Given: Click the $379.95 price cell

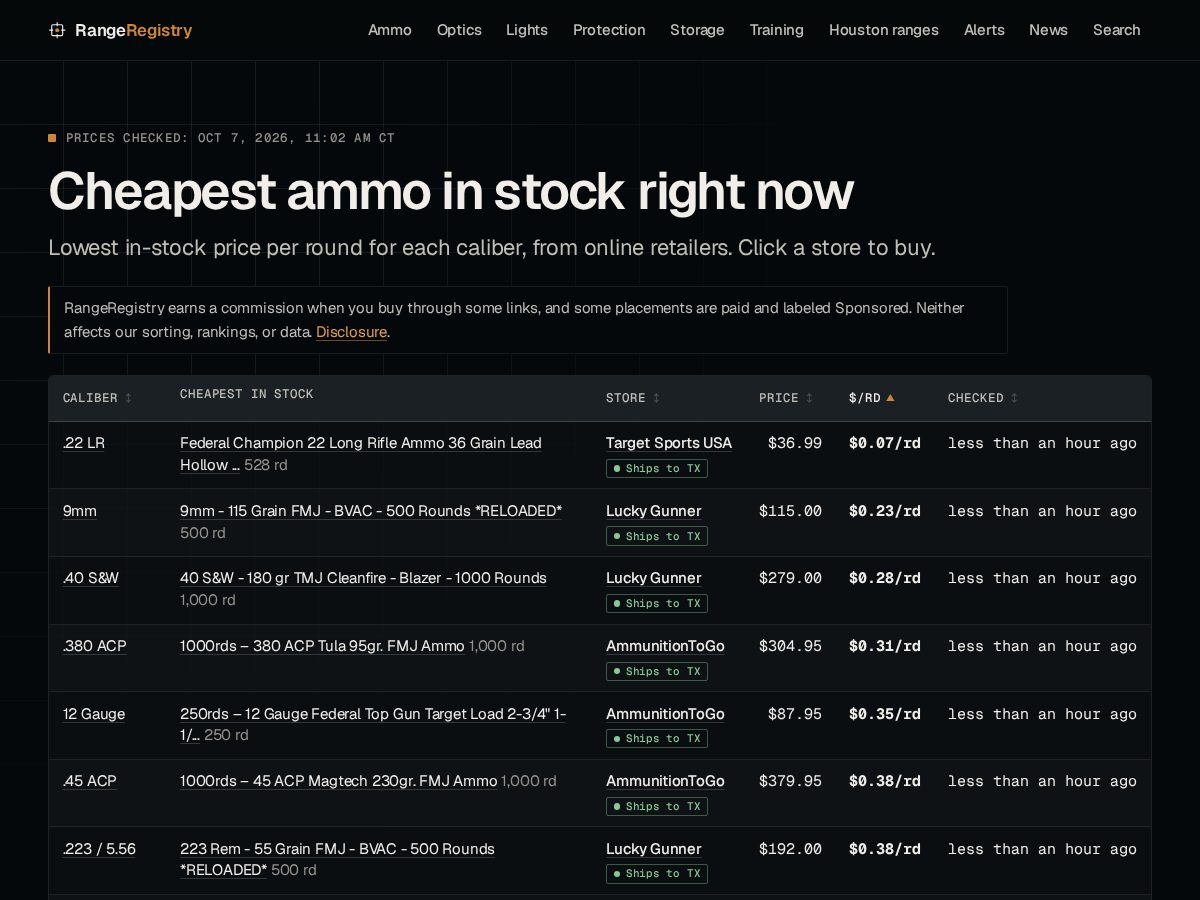Looking at the screenshot, I should 791,781.
